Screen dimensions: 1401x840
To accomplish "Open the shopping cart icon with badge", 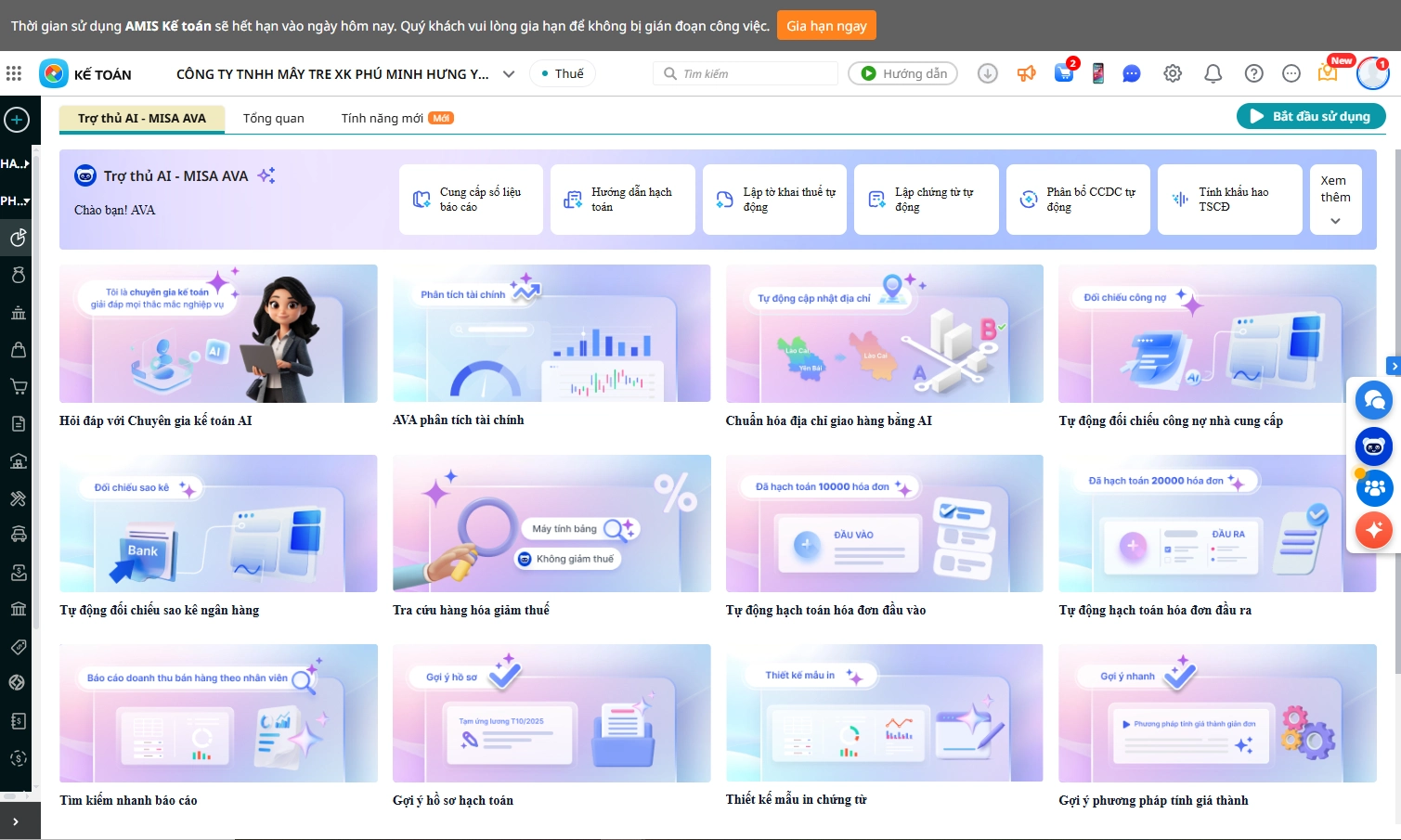I will tap(1064, 73).
